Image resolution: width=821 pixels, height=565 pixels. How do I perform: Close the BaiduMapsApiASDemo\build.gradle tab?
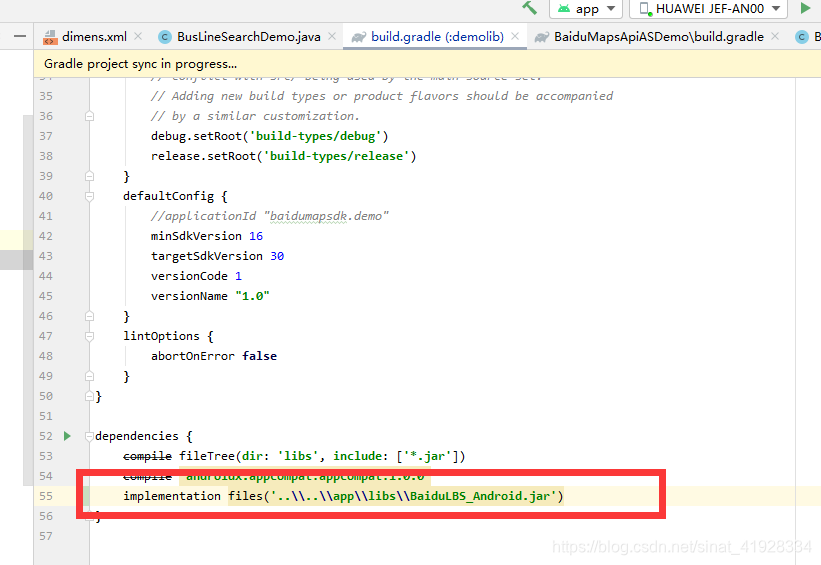(x=775, y=36)
